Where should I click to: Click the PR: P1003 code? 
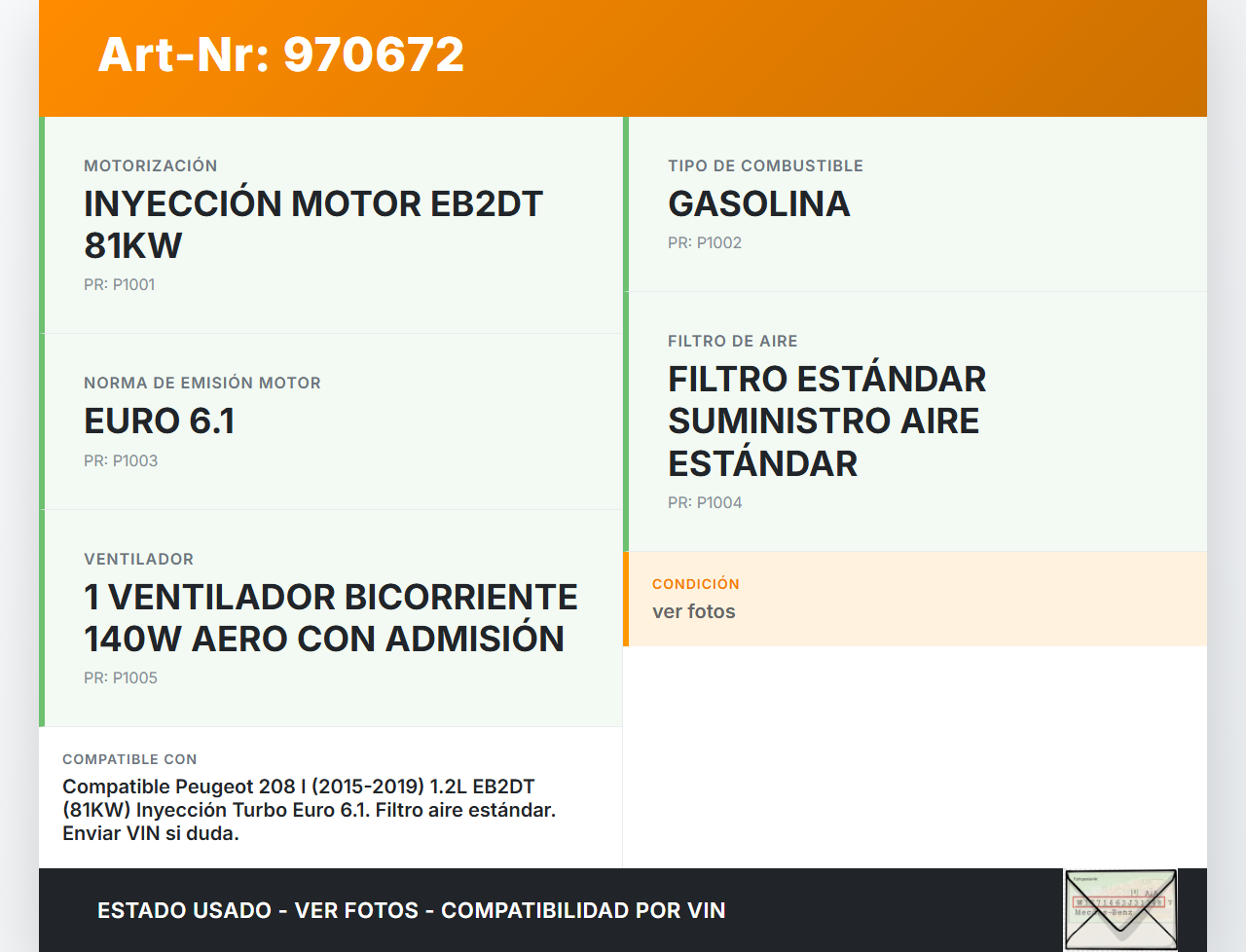[121, 460]
